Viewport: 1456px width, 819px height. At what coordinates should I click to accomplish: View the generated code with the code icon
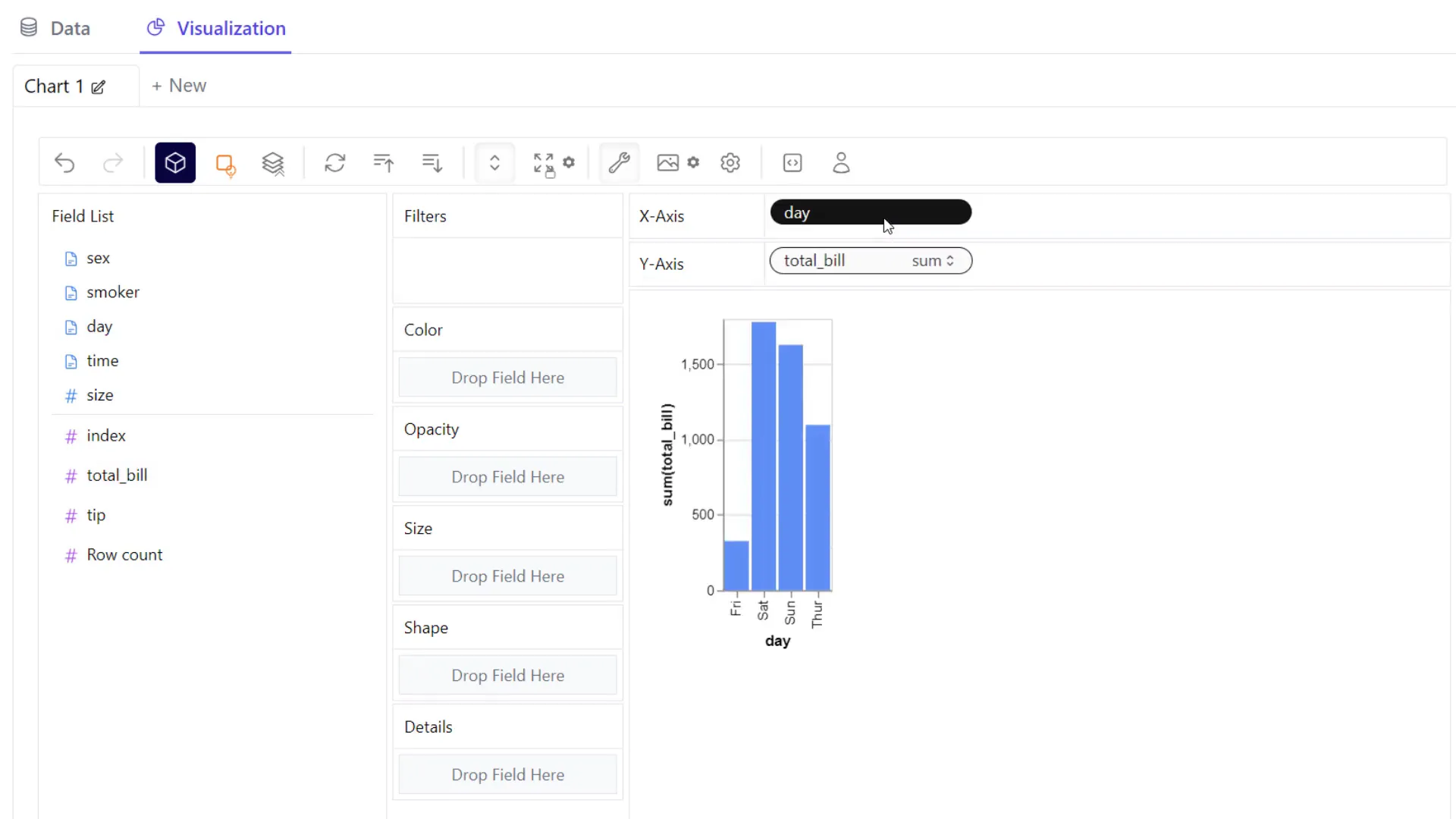click(792, 162)
